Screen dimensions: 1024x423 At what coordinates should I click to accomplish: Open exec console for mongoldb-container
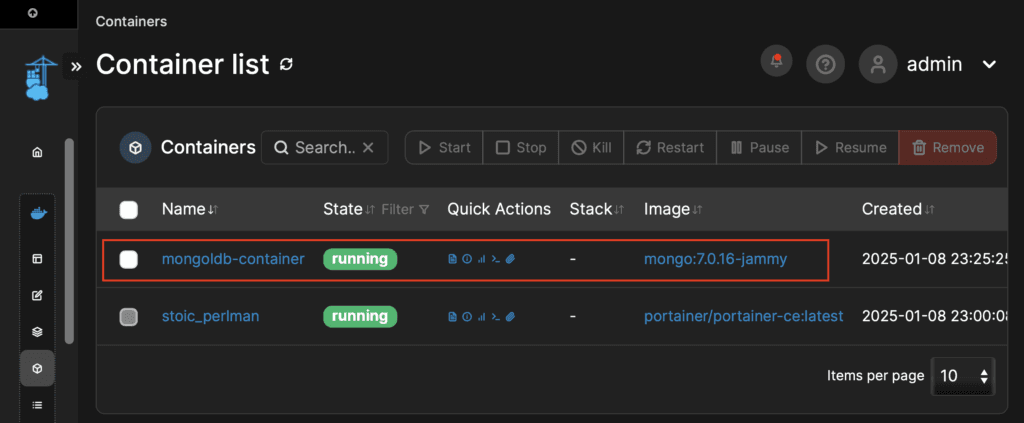pos(495,260)
